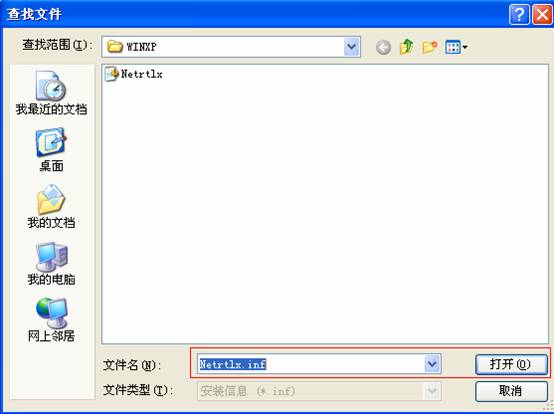Expand the file type dropdown arrow
Image resolution: width=554 pixels, height=414 pixels.
432,391
